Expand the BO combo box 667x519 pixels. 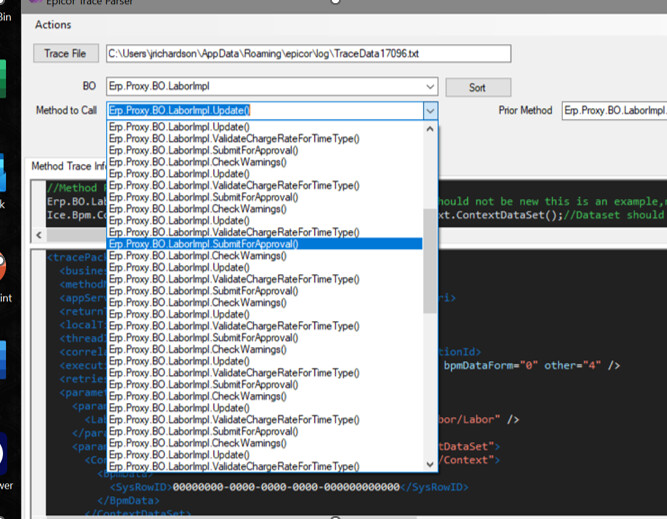[430, 87]
